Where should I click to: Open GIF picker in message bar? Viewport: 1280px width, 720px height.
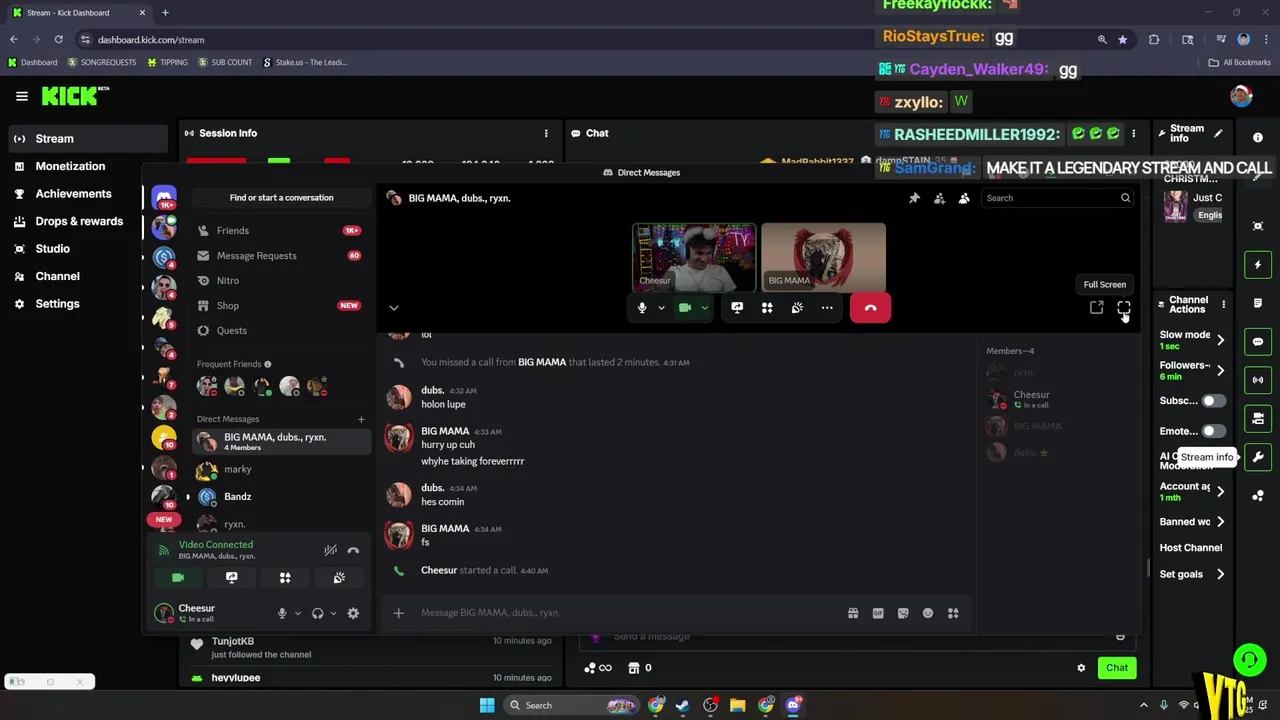pyautogui.click(x=878, y=613)
